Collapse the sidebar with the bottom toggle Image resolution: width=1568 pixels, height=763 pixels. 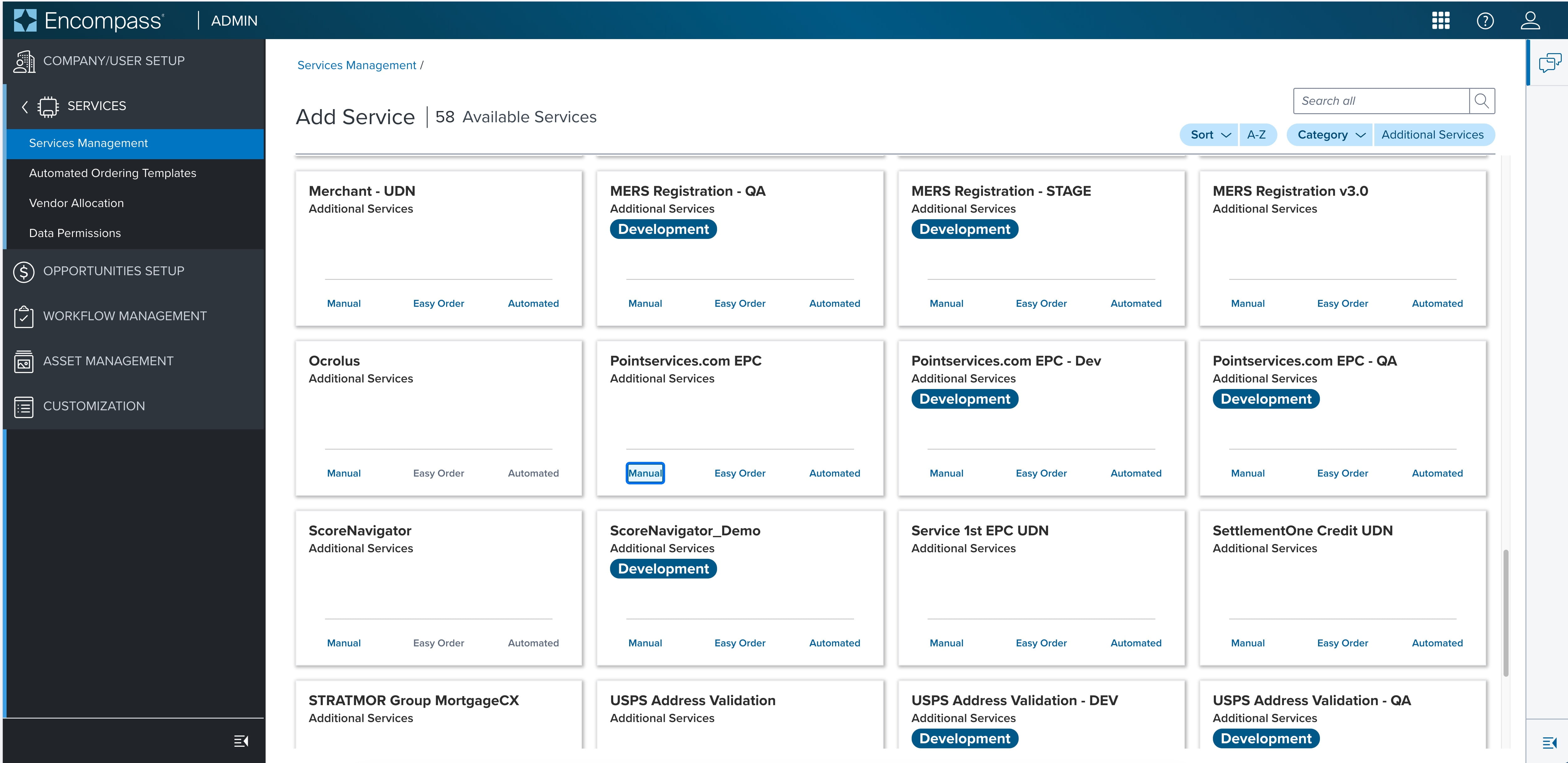click(x=241, y=740)
